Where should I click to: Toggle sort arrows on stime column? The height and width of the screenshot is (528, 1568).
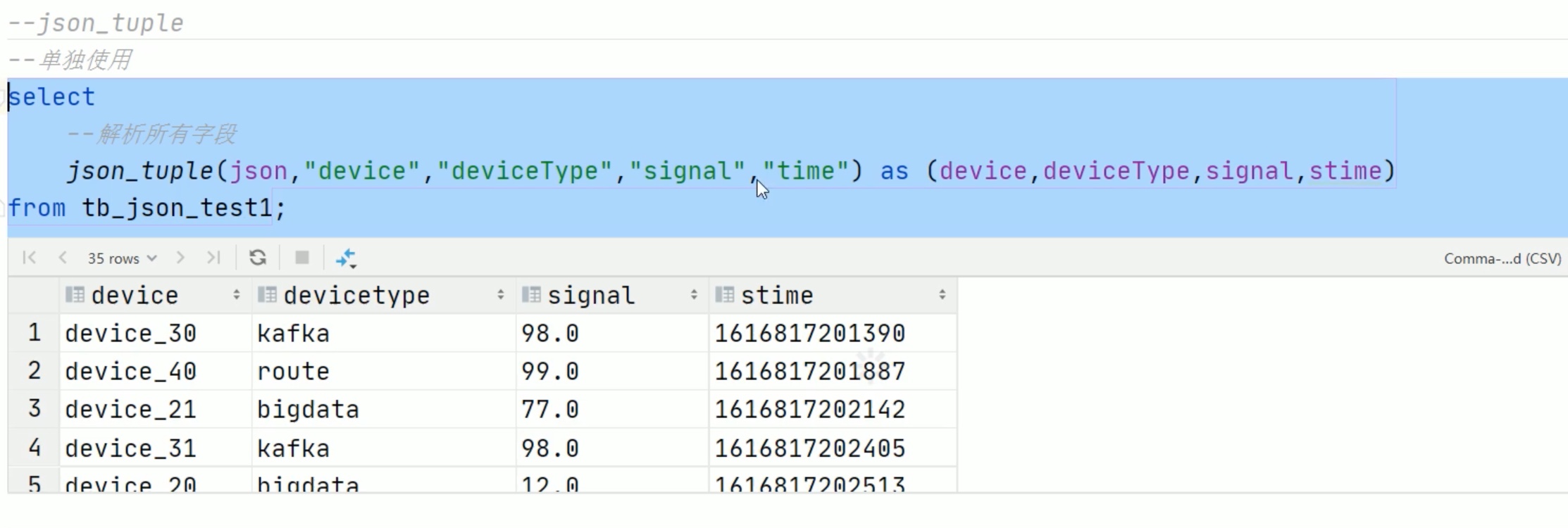point(942,296)
